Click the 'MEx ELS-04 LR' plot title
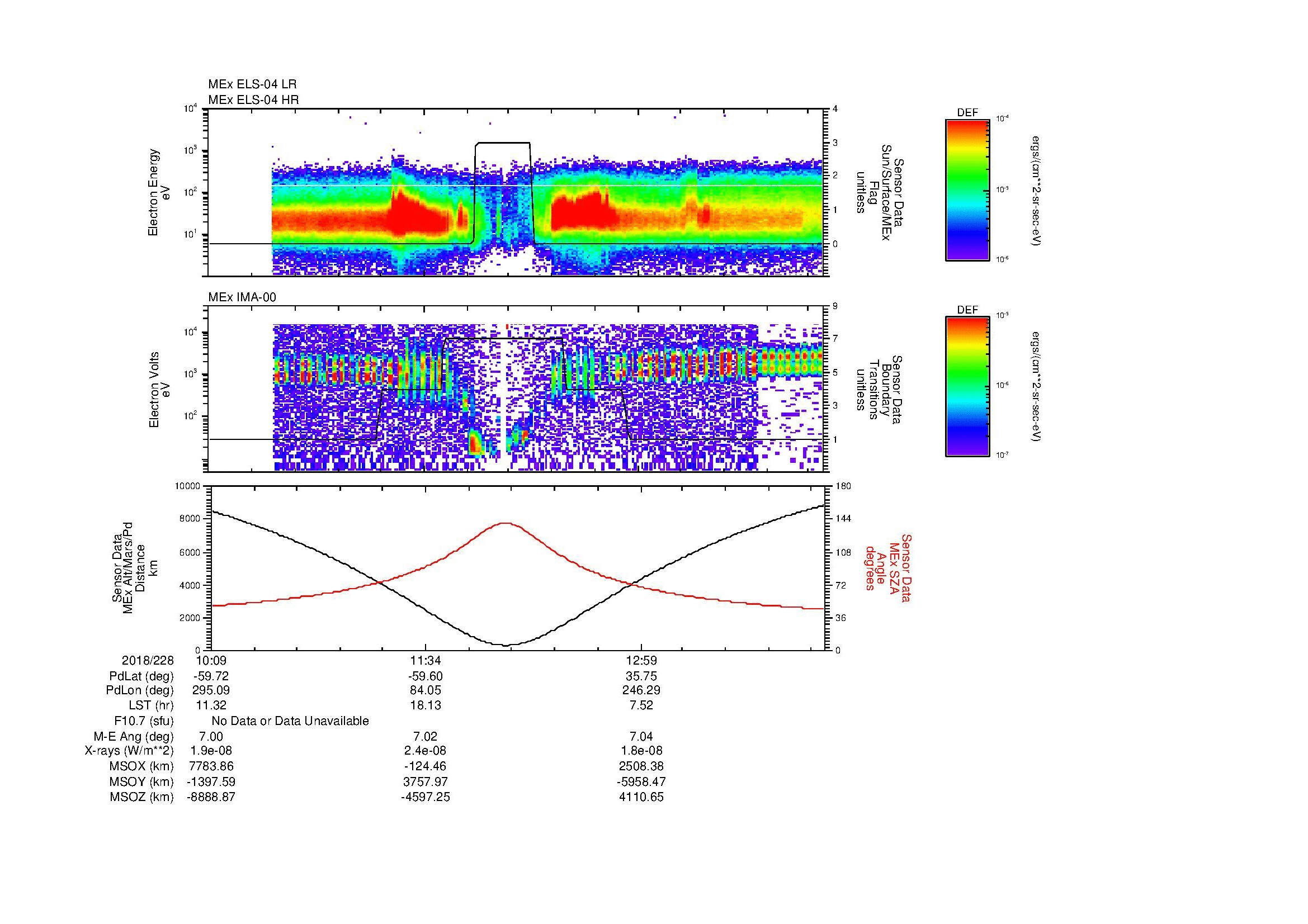 click(x=252, y=84)
